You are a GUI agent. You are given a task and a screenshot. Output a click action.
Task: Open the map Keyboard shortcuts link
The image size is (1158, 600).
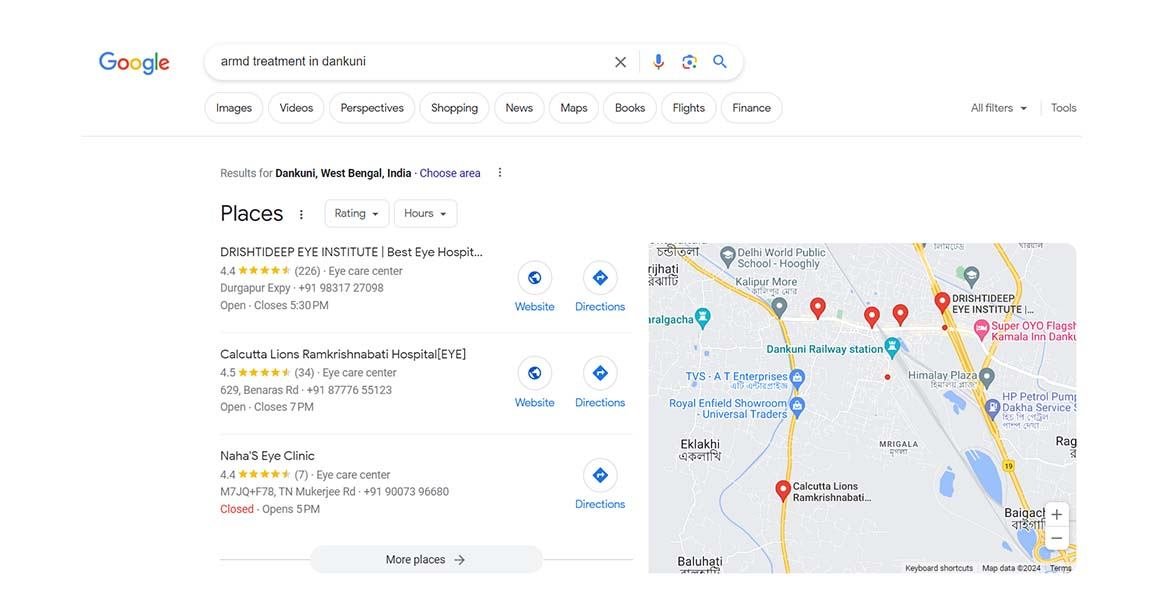tap(939, 568)
